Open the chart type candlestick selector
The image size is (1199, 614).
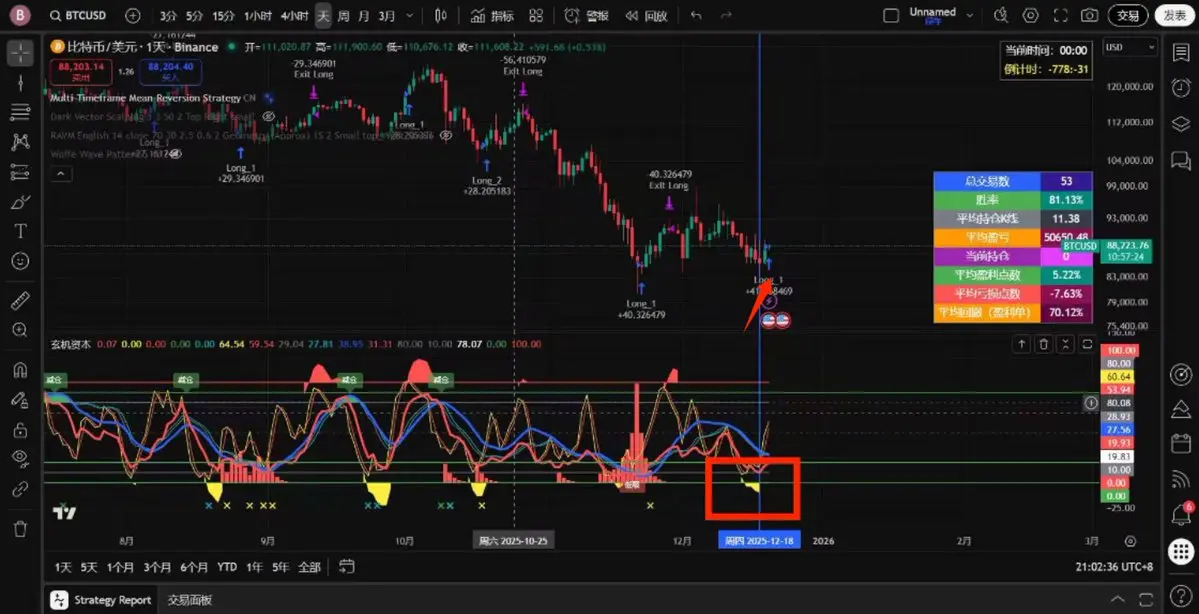440,15
